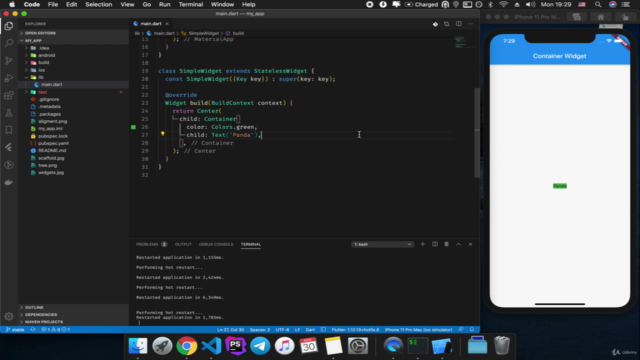Open Source Control view in activity bar

tap(9, 61)
